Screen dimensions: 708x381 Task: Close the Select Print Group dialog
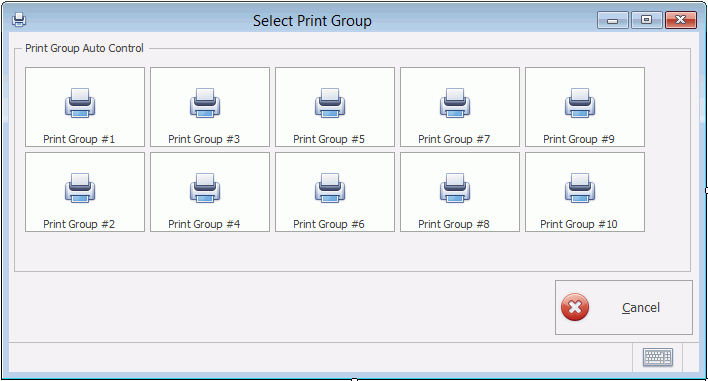tap(681, 20)
